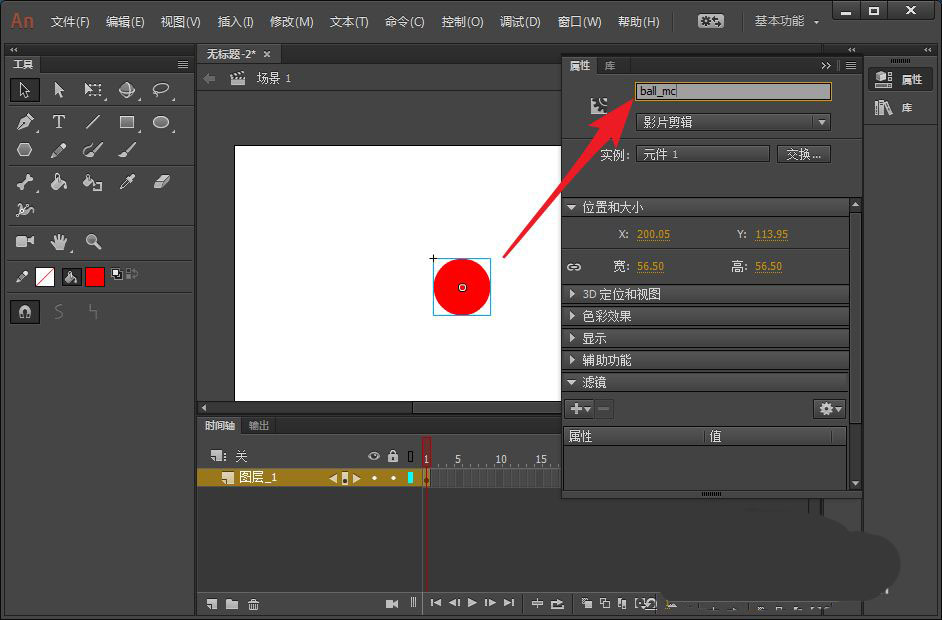The width and height of the screenshot is (942, 620).
Task: Expand the 3D 定位和视图 section
Action: [572, 294]
